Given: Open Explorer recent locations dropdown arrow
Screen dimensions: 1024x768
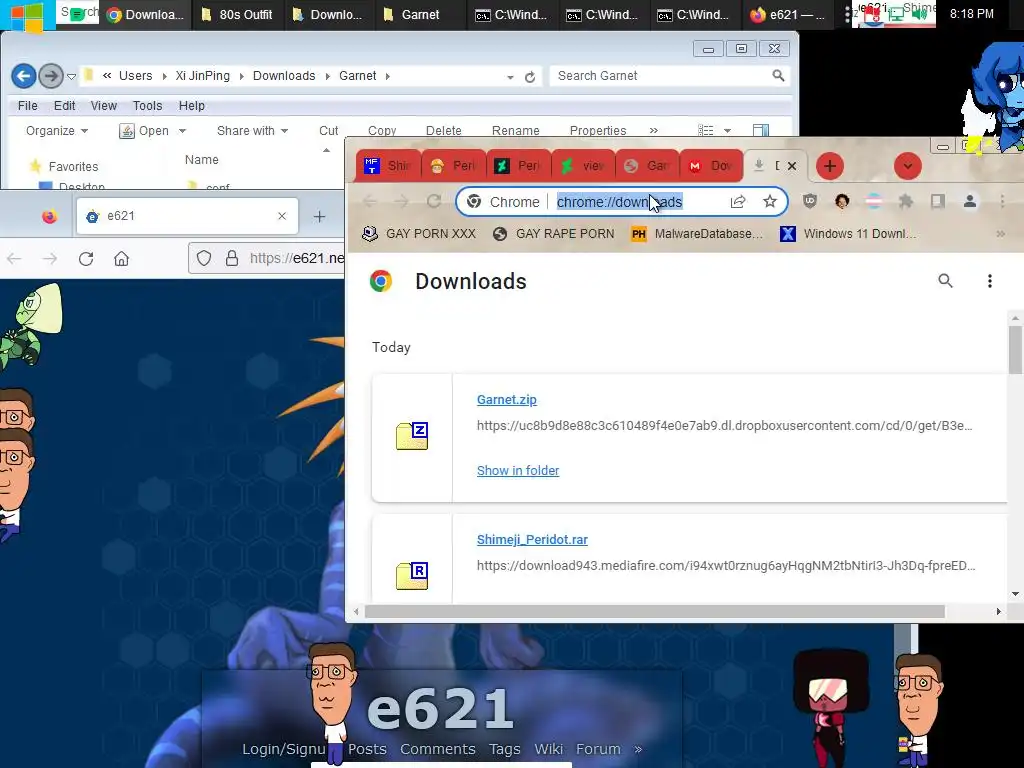Looking at the screenshot, I should point(72,77).
